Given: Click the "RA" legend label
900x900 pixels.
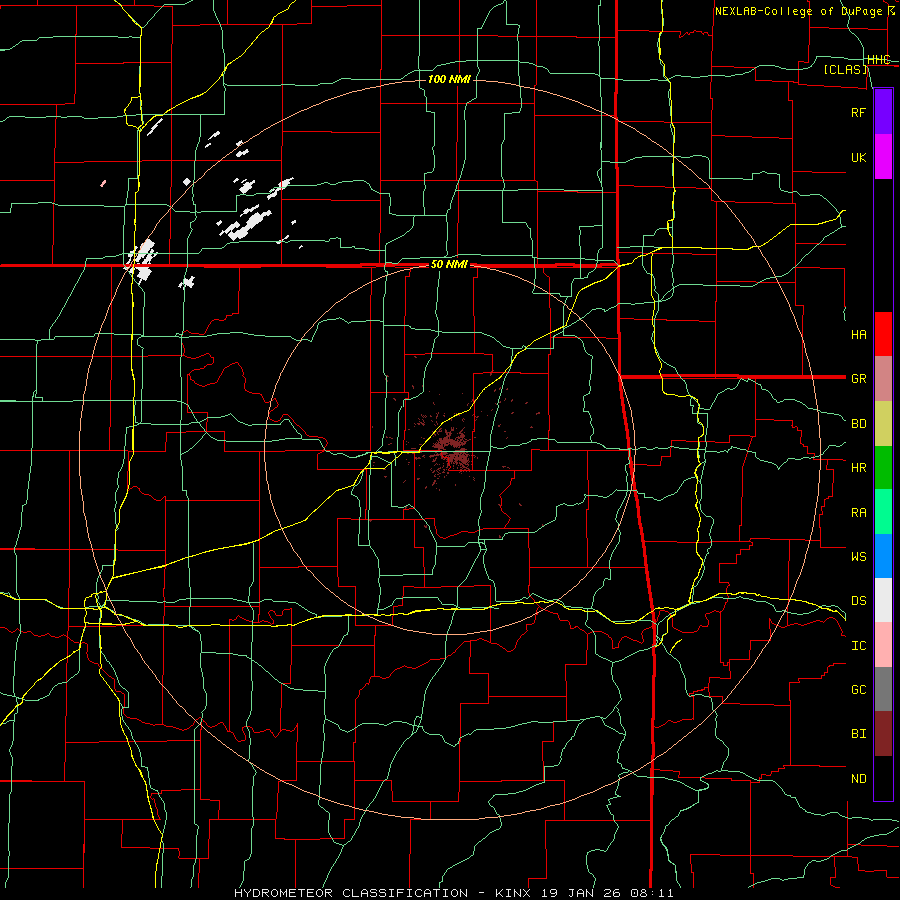Looking at the screenshot, I should coord(859,513).
